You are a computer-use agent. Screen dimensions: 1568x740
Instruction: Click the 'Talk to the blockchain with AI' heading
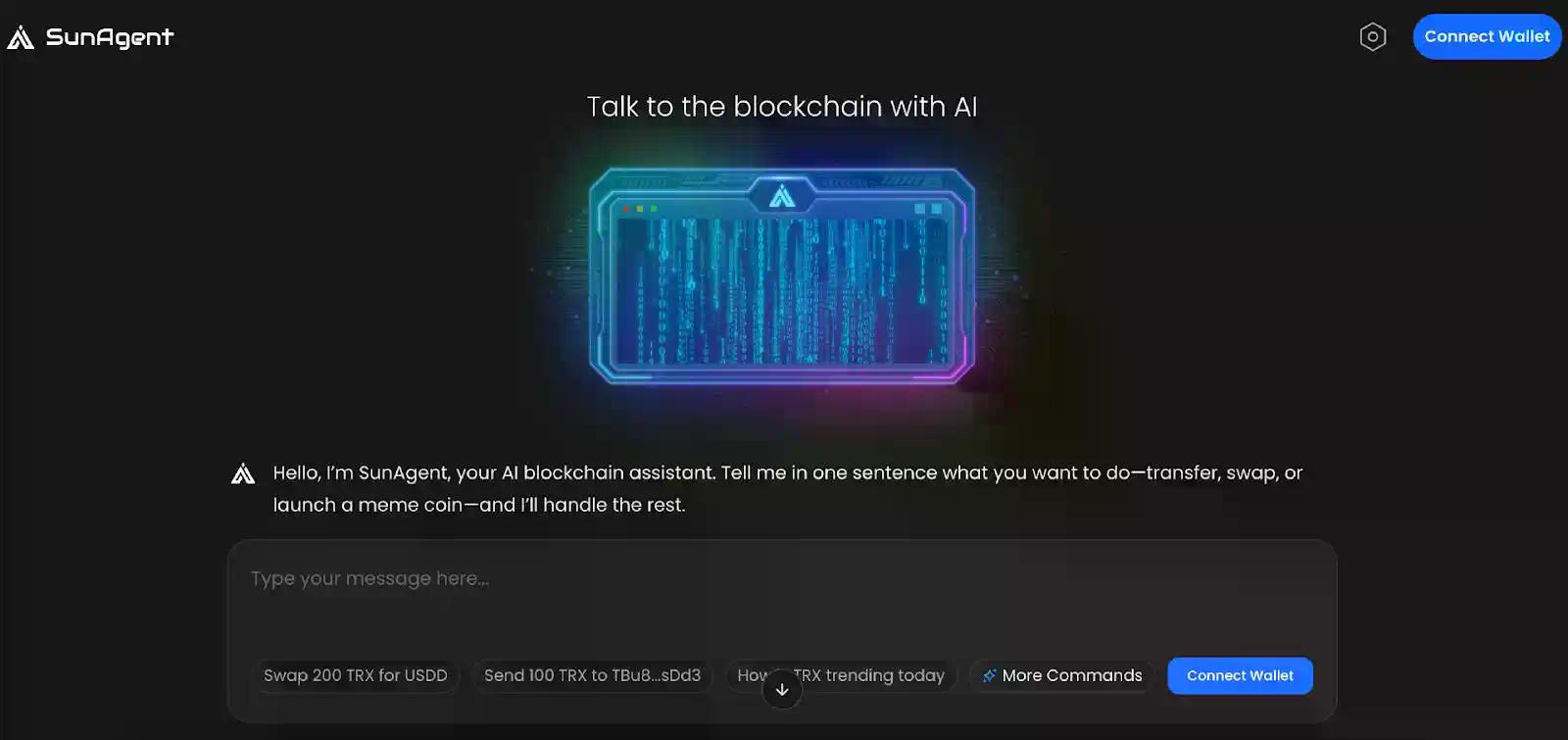click(x=781, y=106)
